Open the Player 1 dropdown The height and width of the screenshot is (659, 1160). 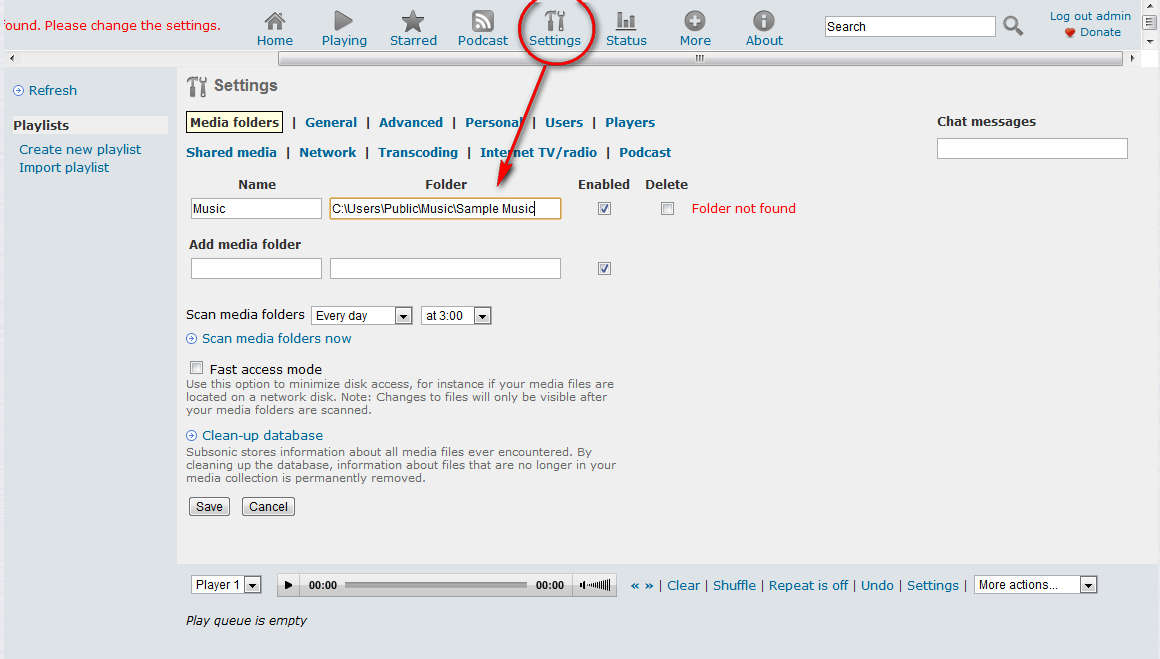coord(226,585)
